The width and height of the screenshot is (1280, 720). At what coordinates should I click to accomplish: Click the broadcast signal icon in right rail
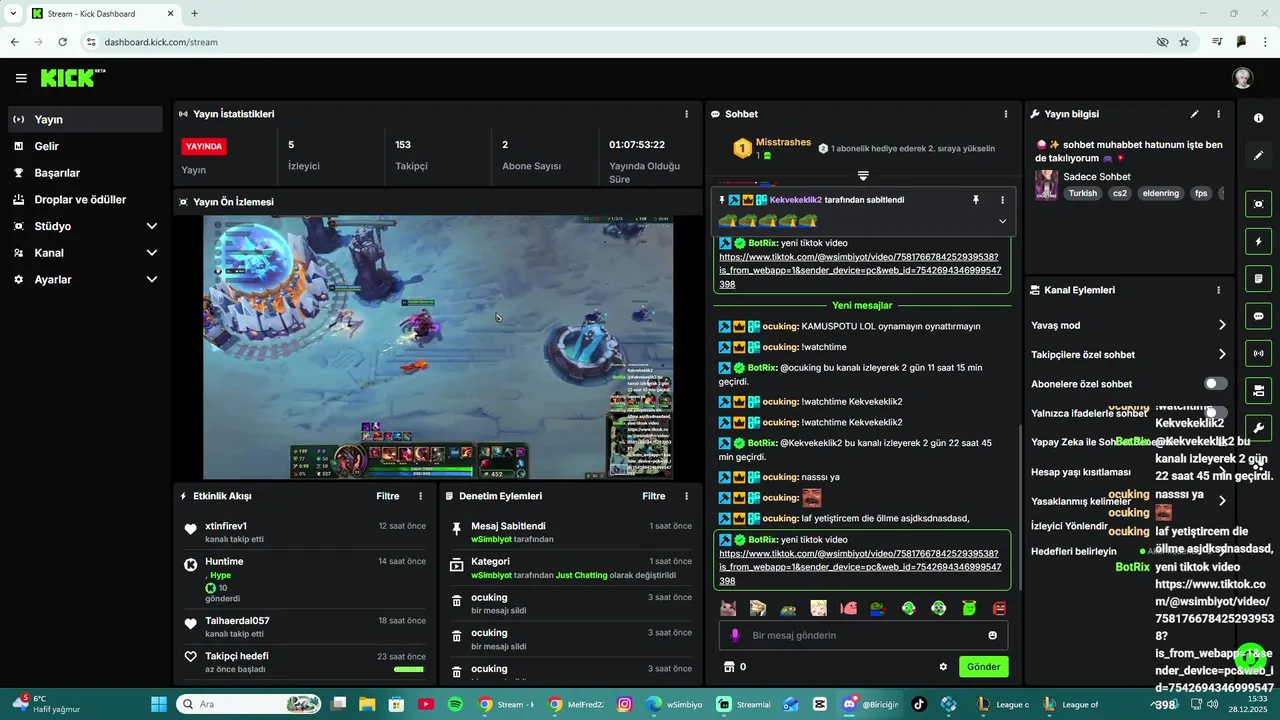(1258, 353)
